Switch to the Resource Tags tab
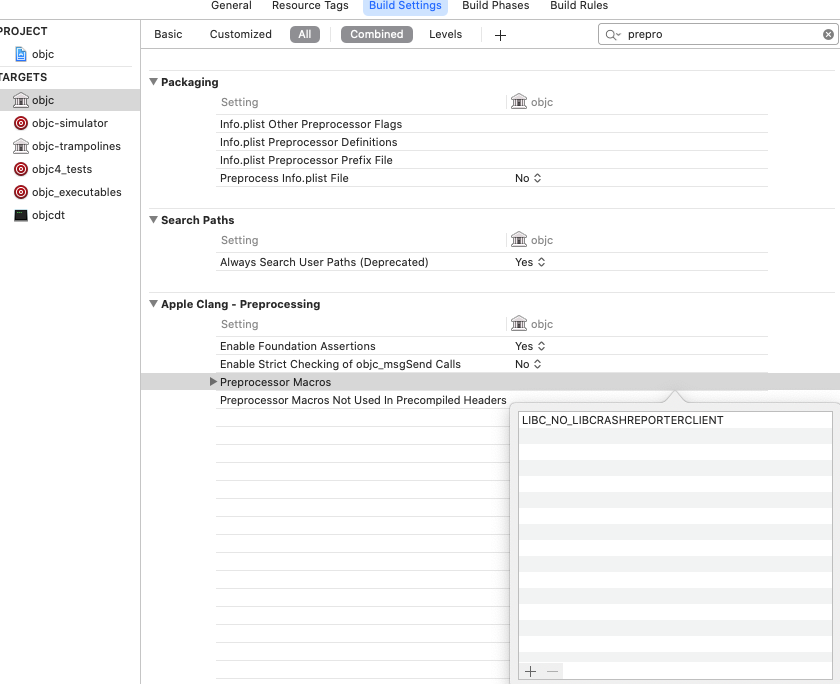Image resolution: width=840 pixels, height=684 pixels. pyautogui.click(x=310, y=5)
